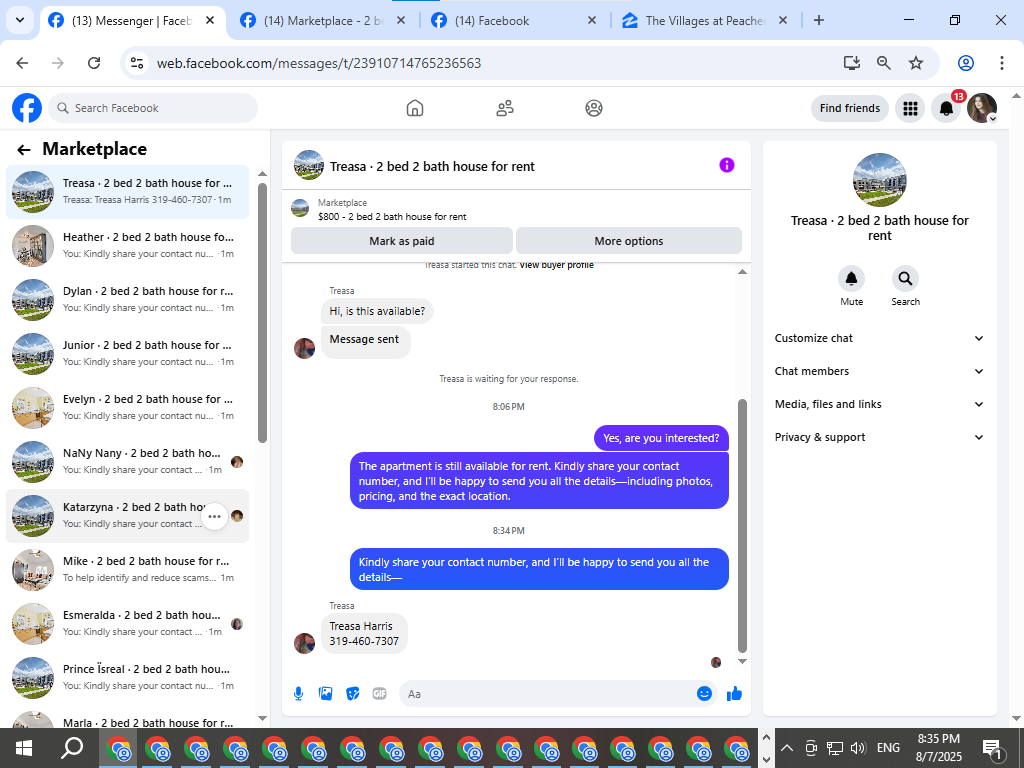Search in conversation with magnifier icon
The image size is (1024, 768).
[x=905, y=279]
